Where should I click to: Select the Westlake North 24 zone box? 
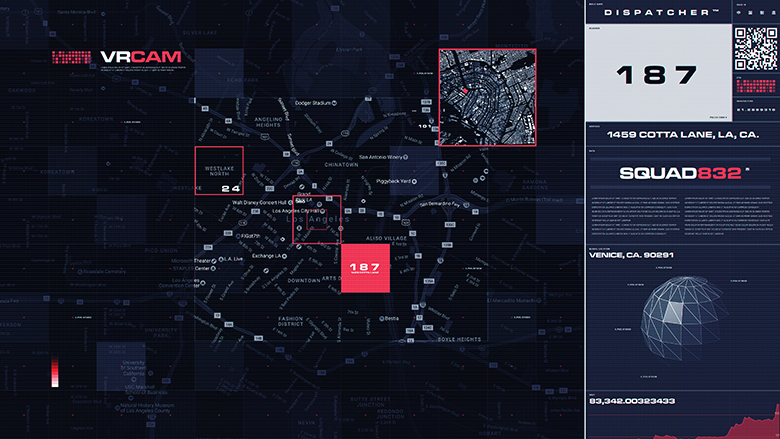click(x=219, y=171)
